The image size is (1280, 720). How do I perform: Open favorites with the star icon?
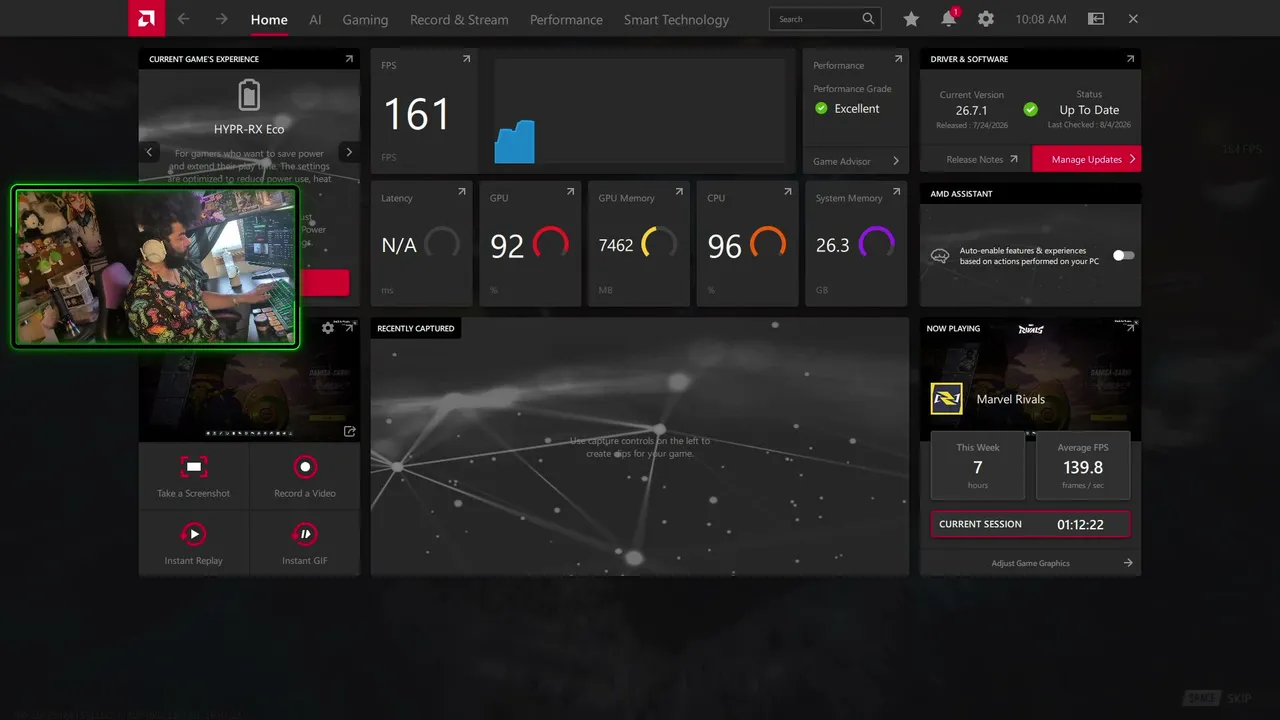[x=911, y=19]
